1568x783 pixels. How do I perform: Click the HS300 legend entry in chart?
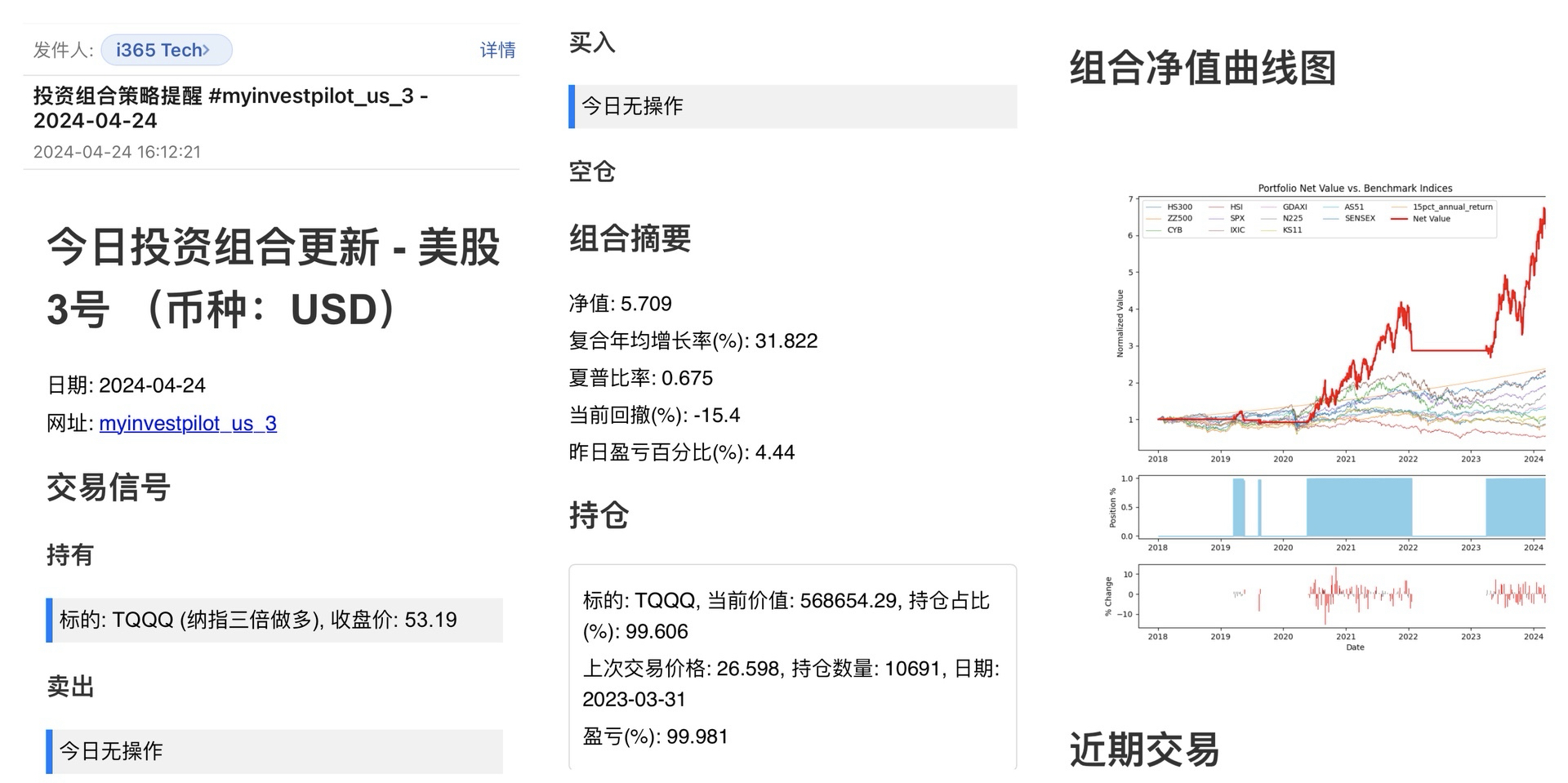click(1179, 207)
